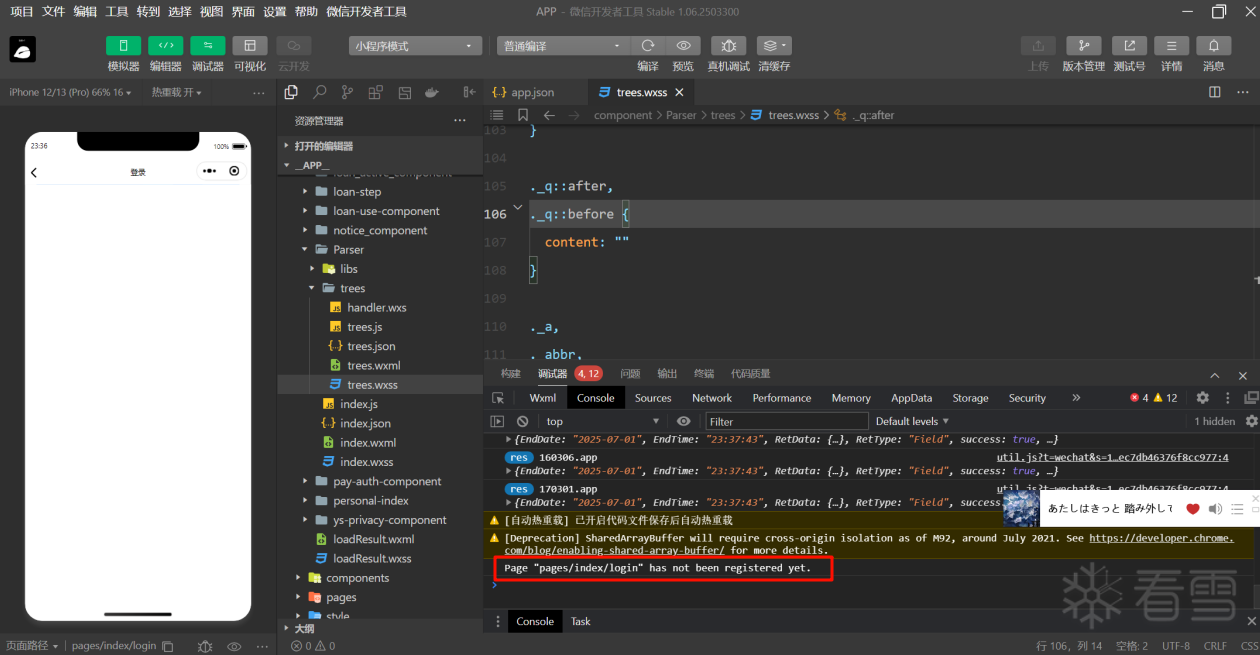1260x655 pixels.
Task: Toggle the live expression eye icon
Action: click(x=683, y=421)
